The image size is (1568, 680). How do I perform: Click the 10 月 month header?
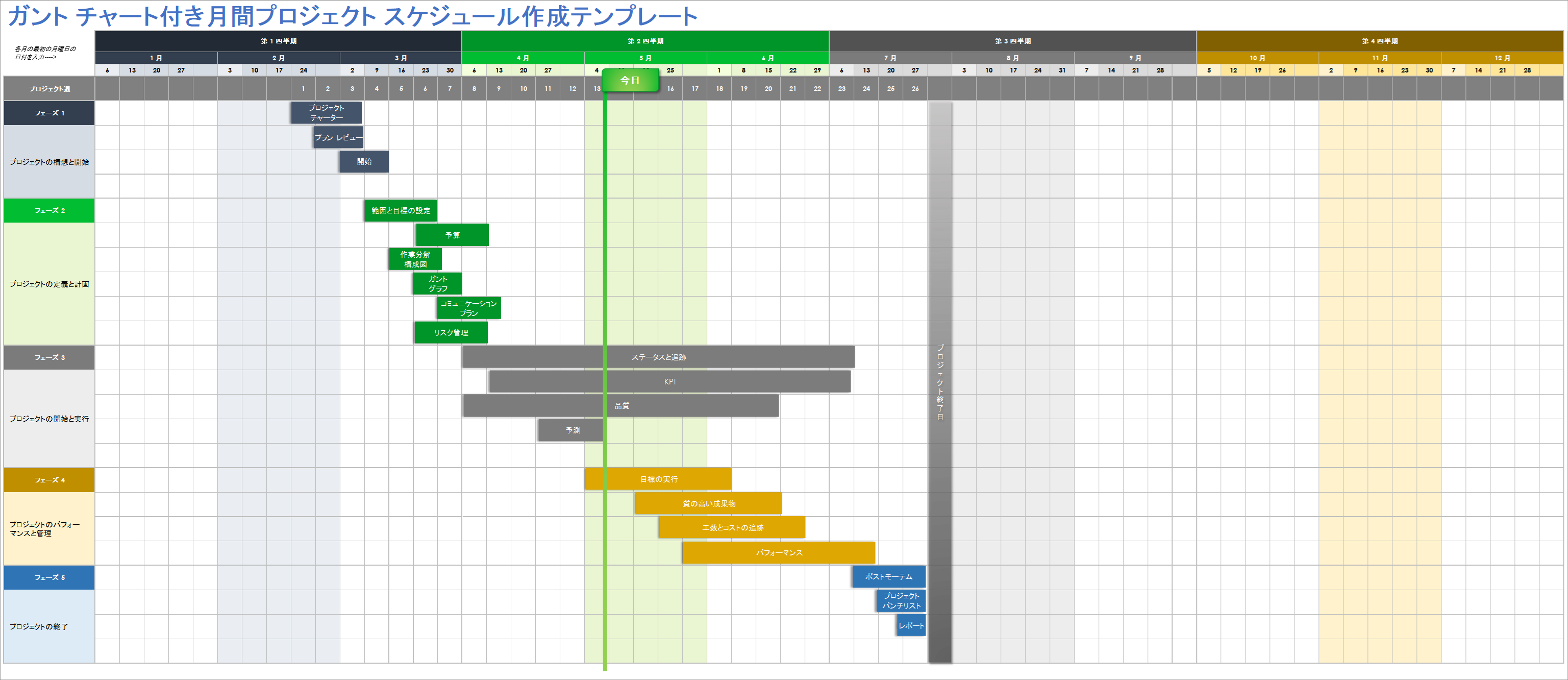pos(1258,58)
